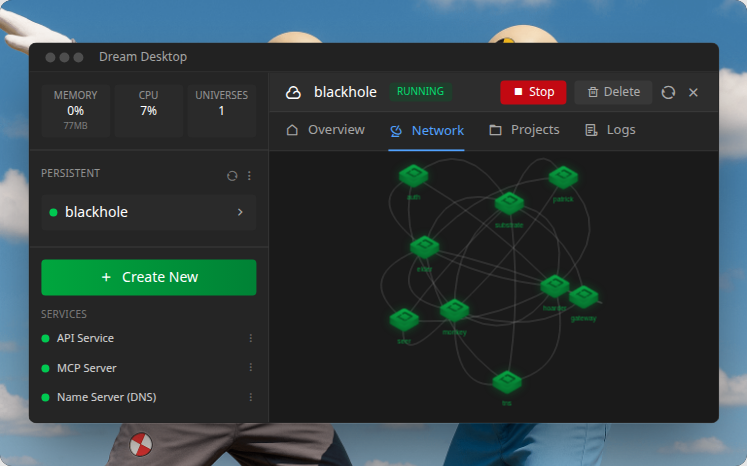Click the bottom-most network node
This screenshot has width=747, height=466.
507,382
